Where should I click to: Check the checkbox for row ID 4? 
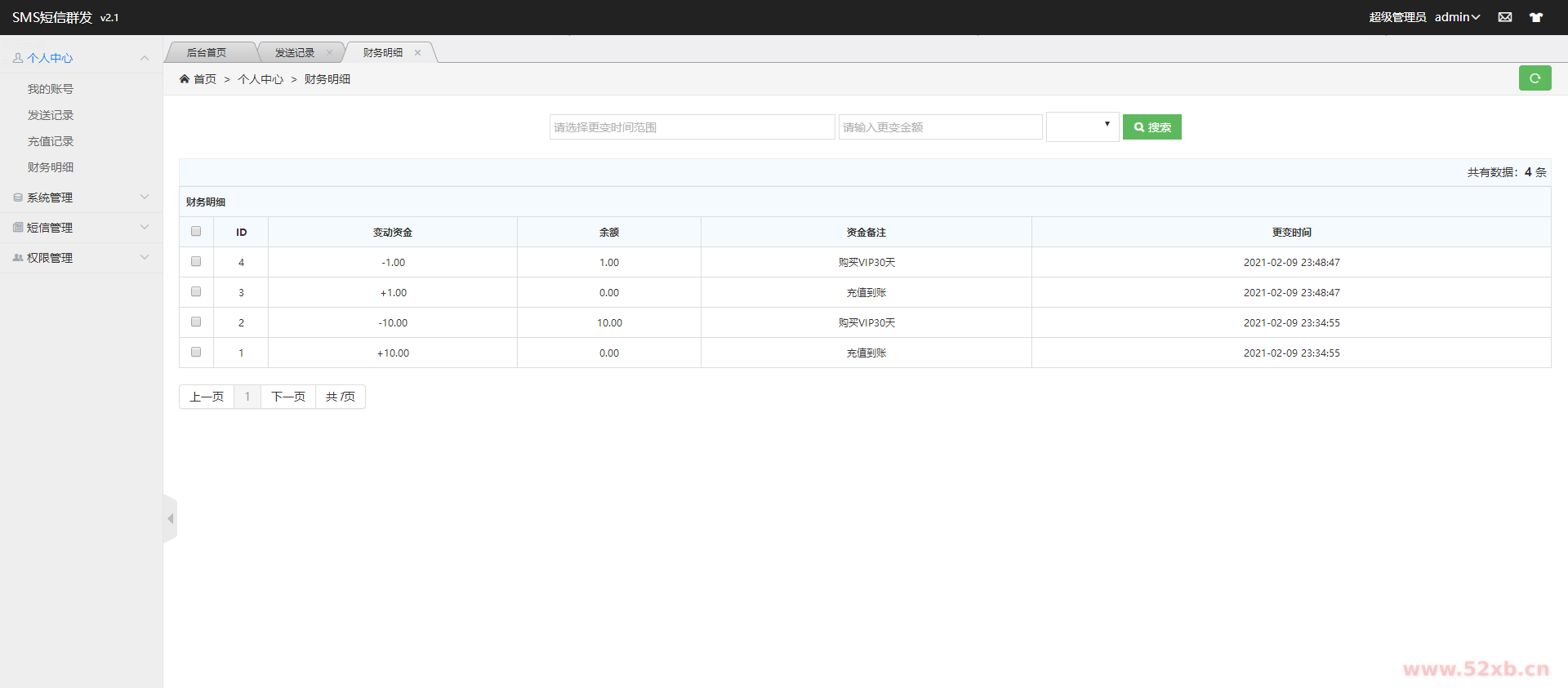[196, 262]
